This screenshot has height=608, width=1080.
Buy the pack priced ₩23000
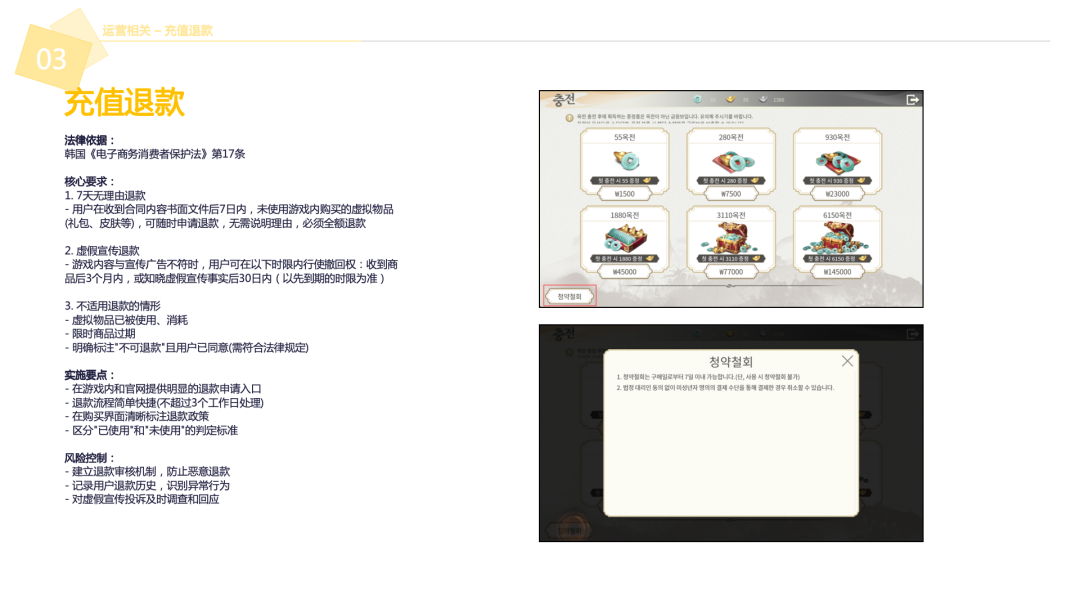837,194
